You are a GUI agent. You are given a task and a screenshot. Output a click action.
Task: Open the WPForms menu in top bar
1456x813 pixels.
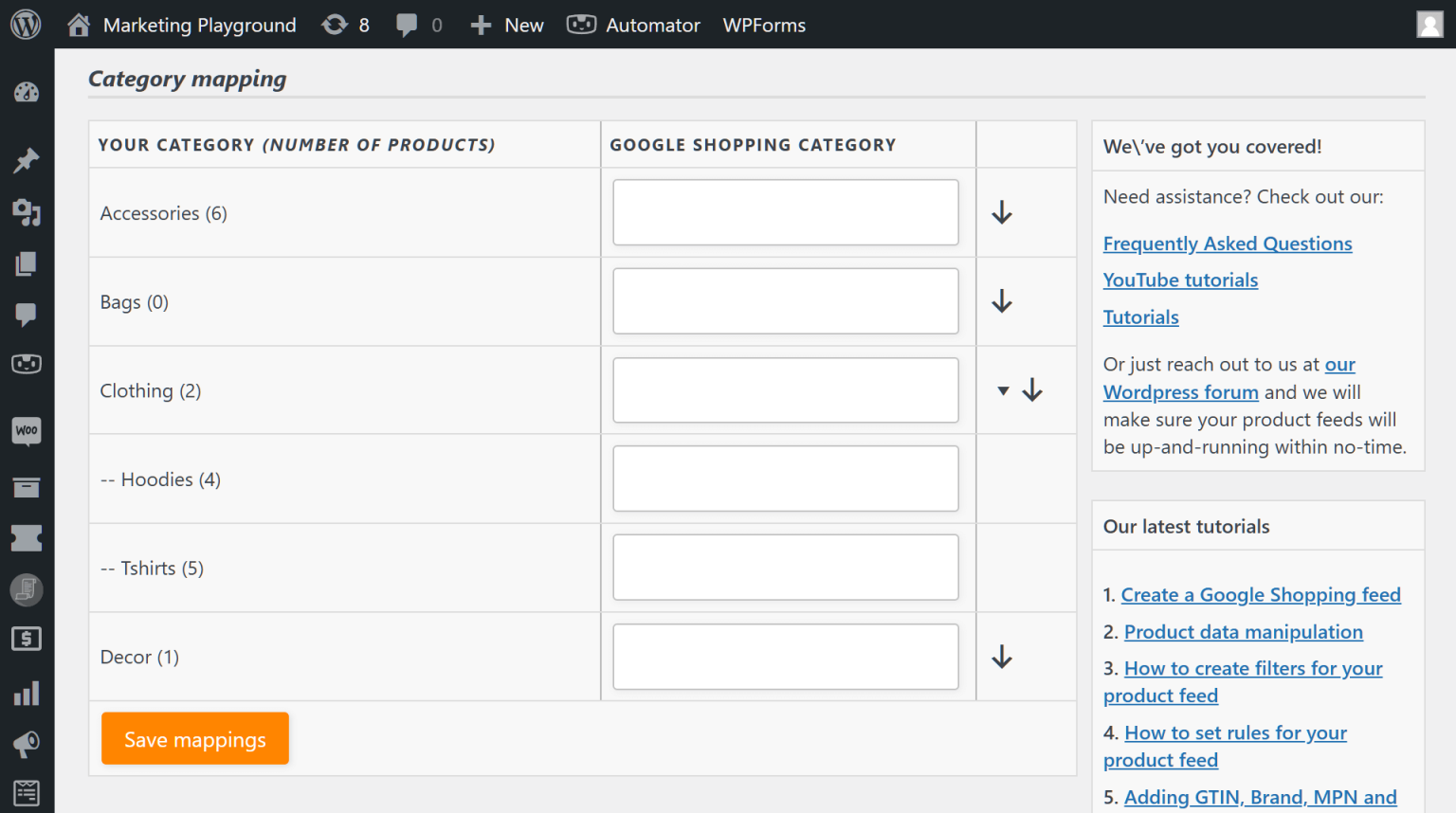point(763,25)
